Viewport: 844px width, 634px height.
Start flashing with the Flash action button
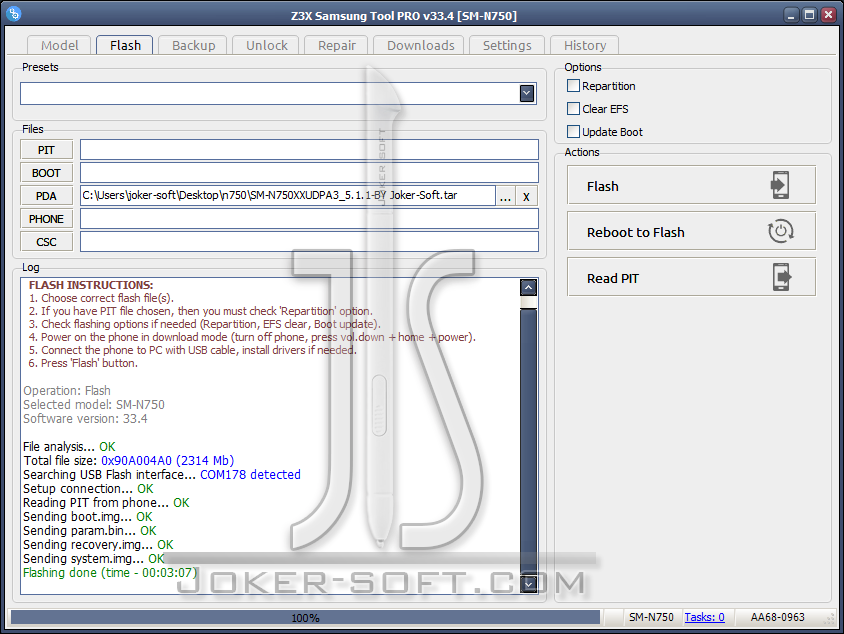(x=691, y=185)
